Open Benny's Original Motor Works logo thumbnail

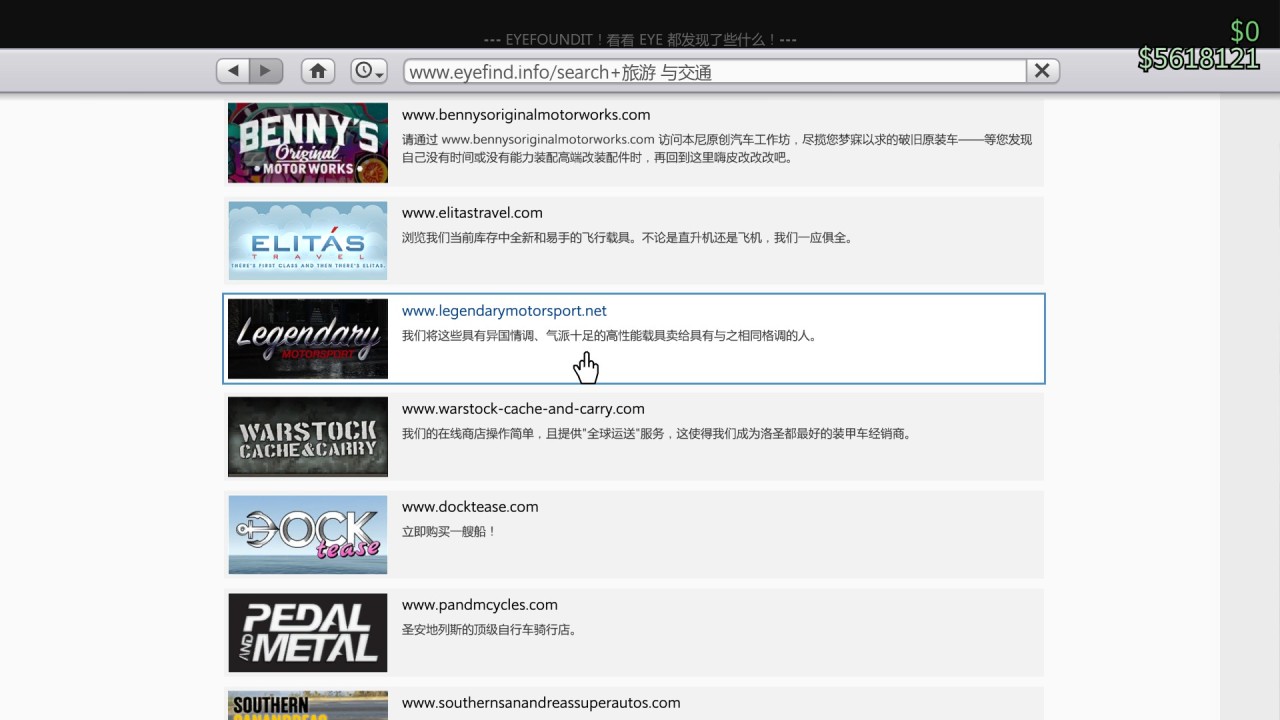(x=308, y=143)
